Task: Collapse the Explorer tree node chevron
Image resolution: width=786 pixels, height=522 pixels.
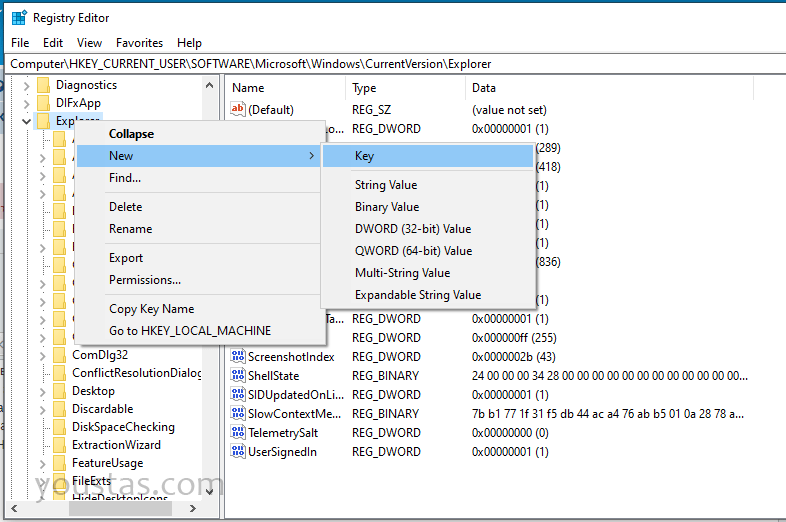Action: tap(27, 121)
